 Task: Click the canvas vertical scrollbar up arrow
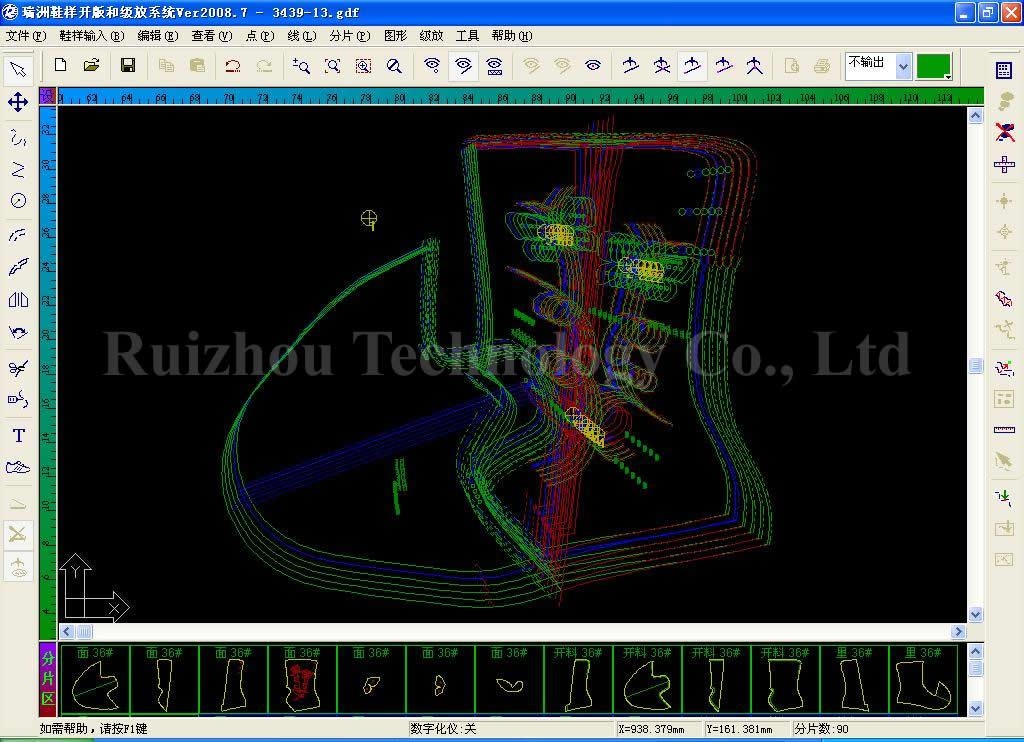976,116
